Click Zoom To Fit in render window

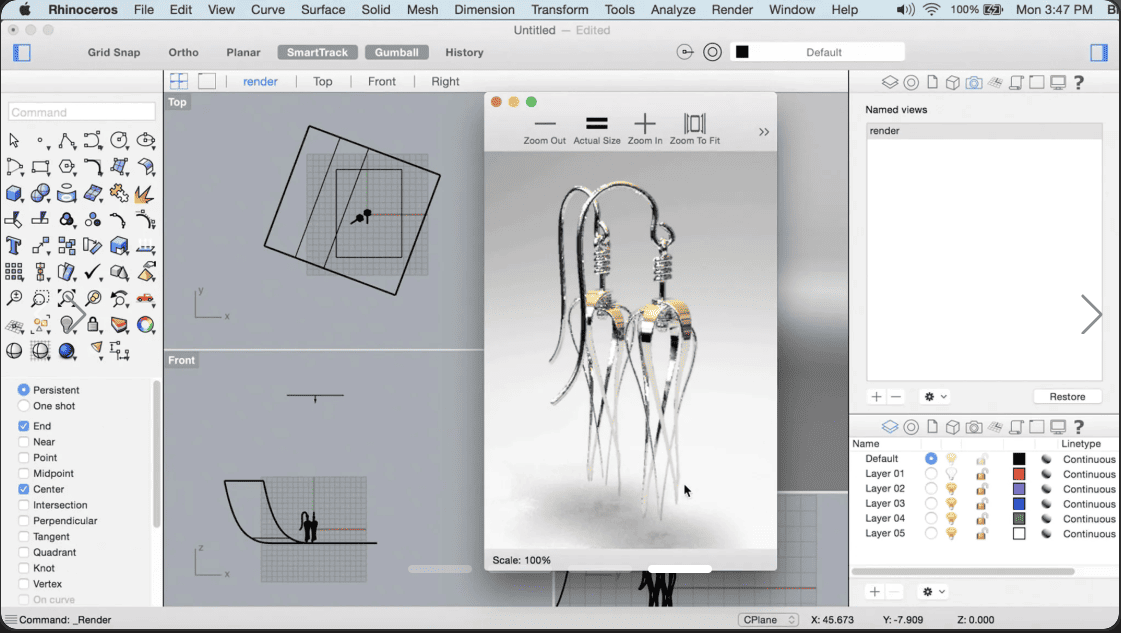coord(694,129)
